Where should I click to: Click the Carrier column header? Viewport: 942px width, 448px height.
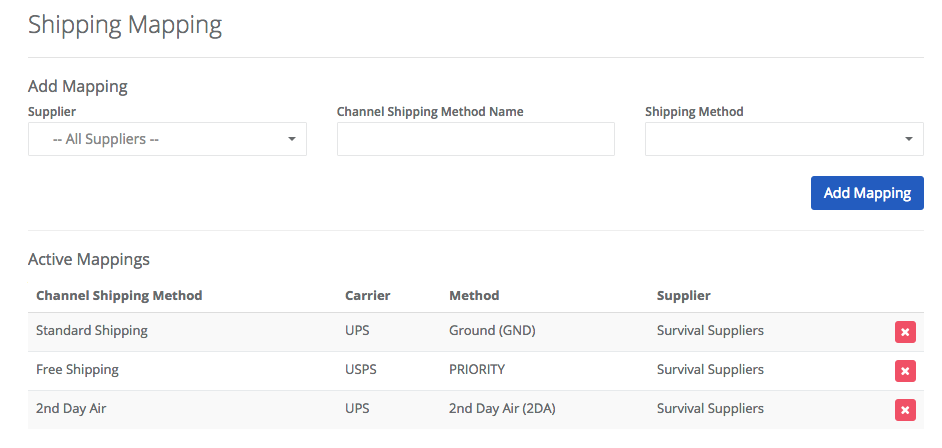click(368, 295)
